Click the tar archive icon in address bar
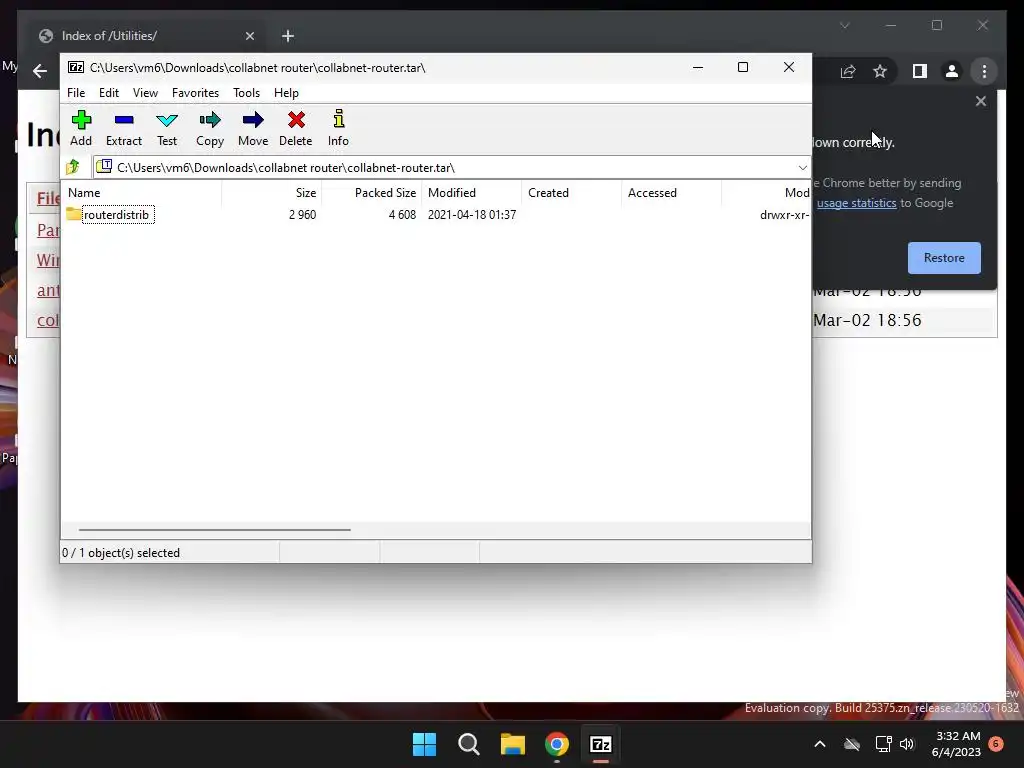Image resolution: width=1024 pixels, height=768 pixels. [104, 167]
